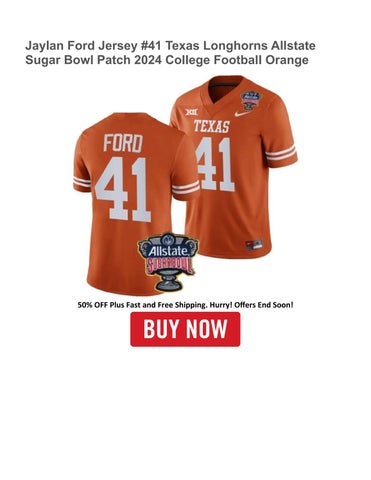Select the Big 12 XII logo on jersey

coord(191,112)
